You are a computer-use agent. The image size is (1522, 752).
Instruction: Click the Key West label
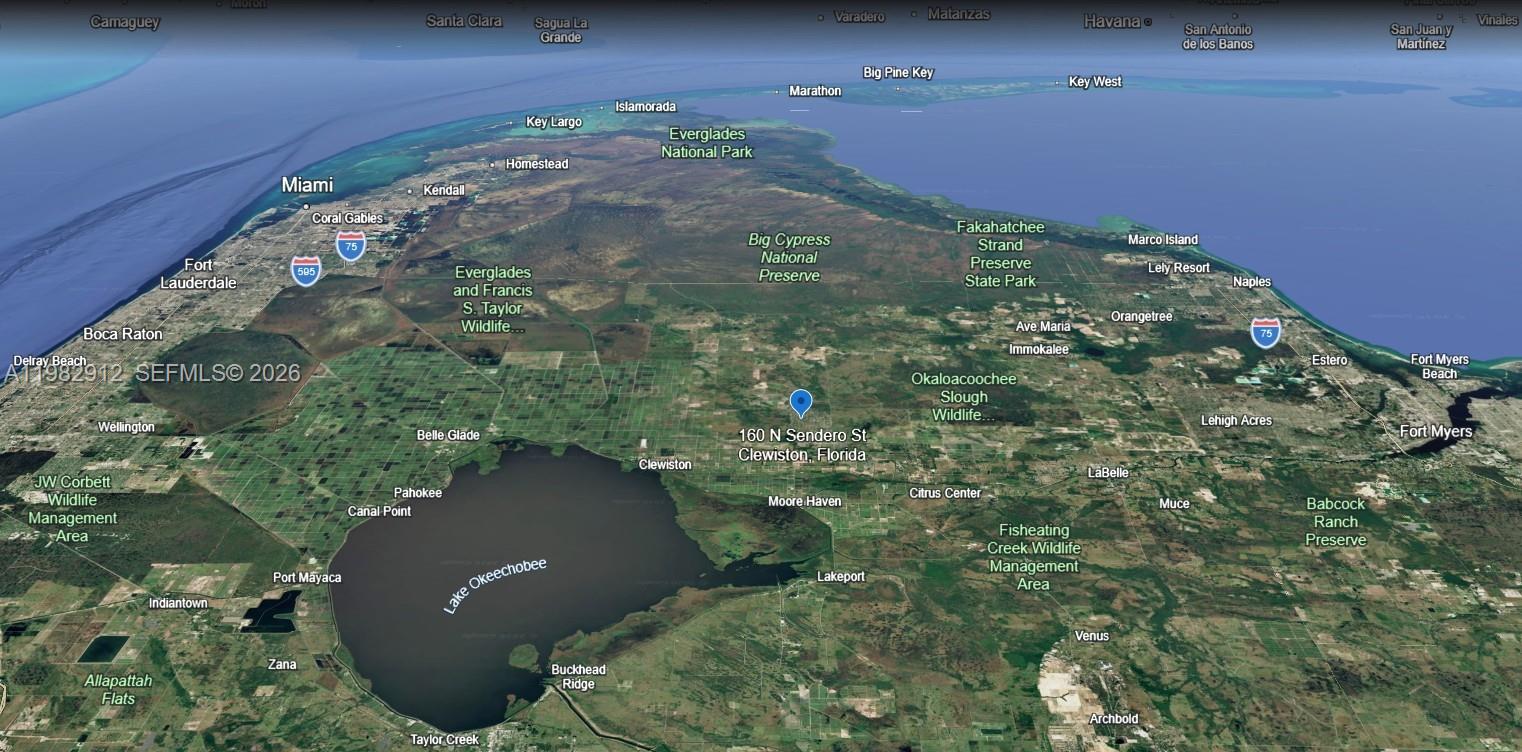(x=1095, y=82)
